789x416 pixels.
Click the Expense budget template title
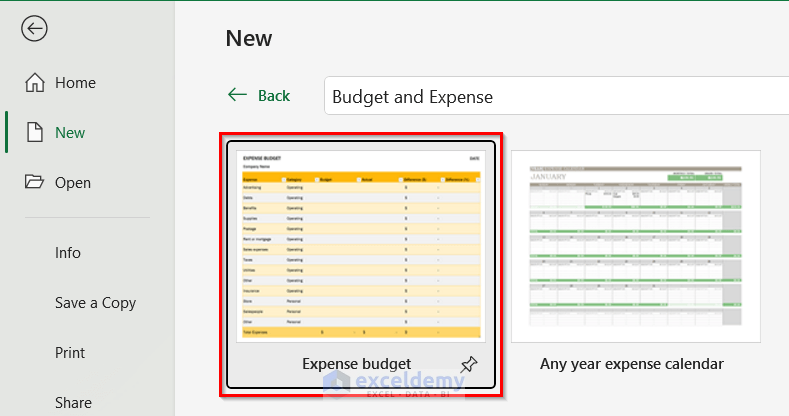click(356, 364)
